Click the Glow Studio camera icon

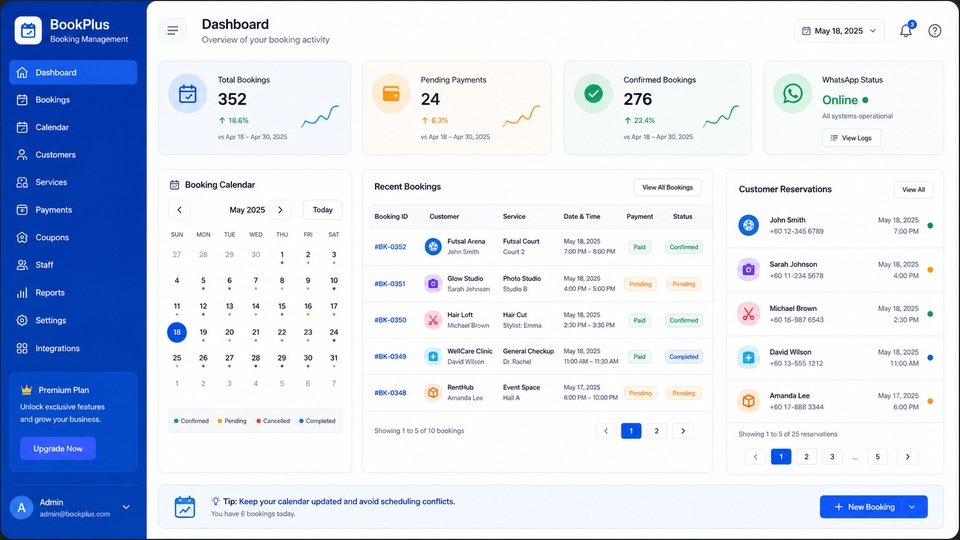433,283
